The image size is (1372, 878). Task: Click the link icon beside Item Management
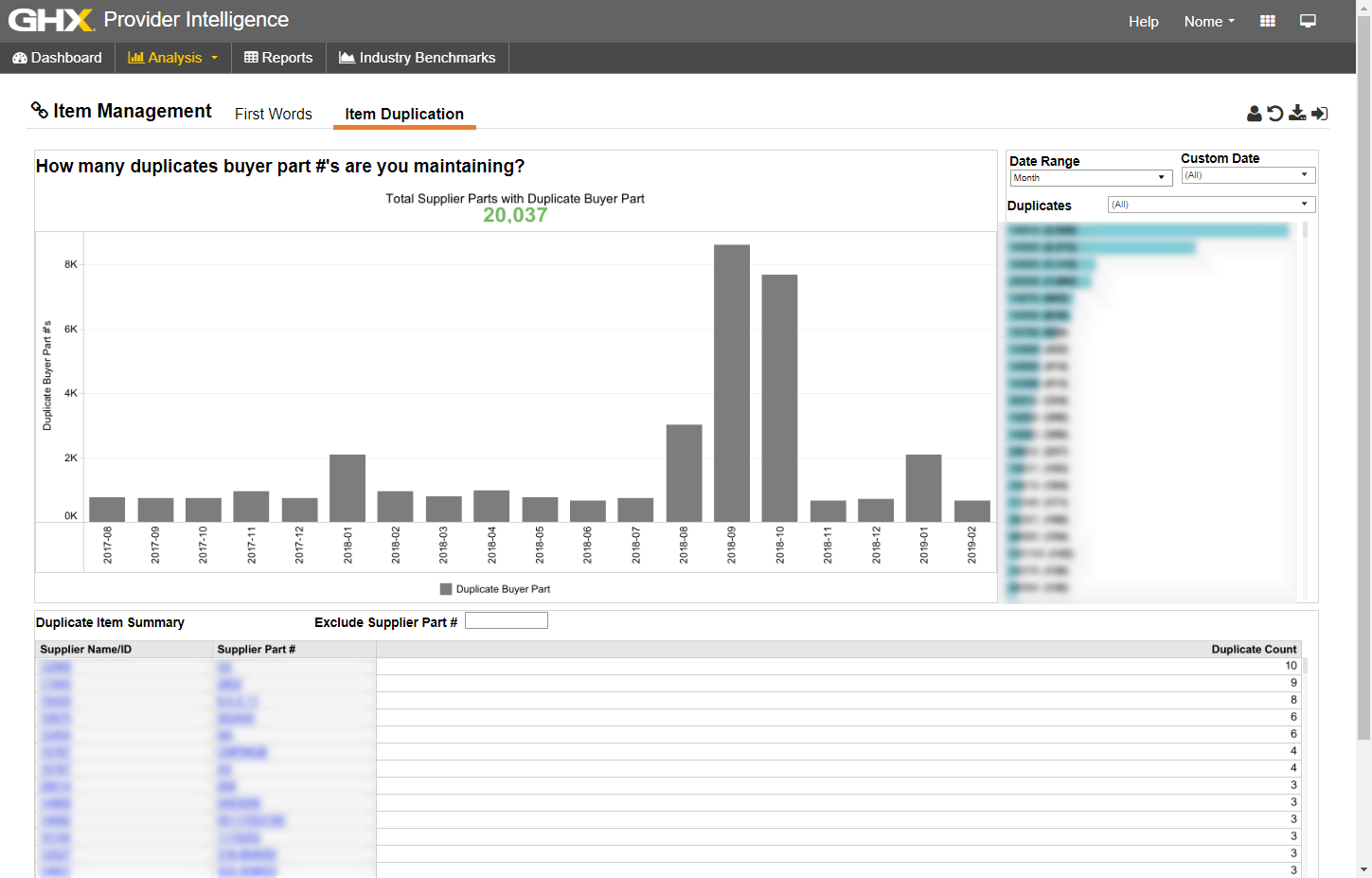pos(40,111)
